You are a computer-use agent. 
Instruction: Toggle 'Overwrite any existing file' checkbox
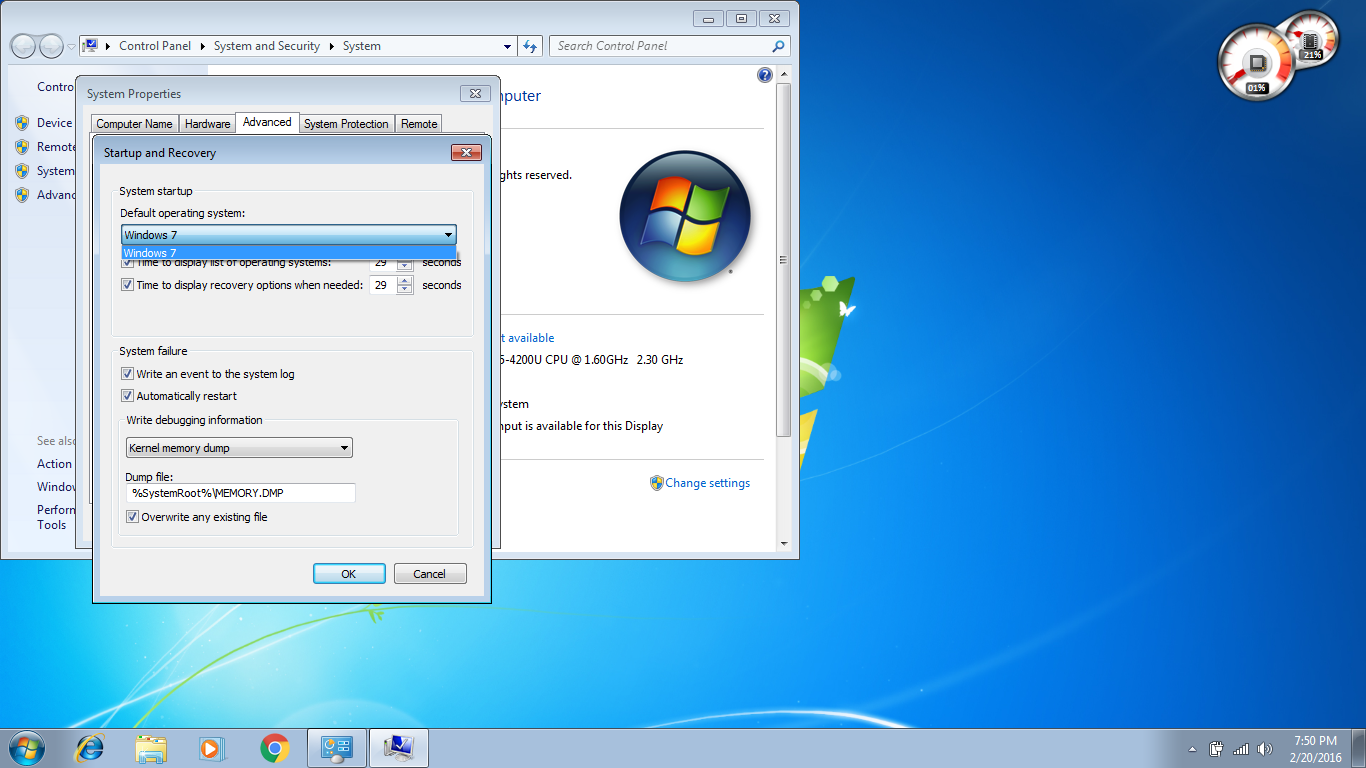point(132,517)
